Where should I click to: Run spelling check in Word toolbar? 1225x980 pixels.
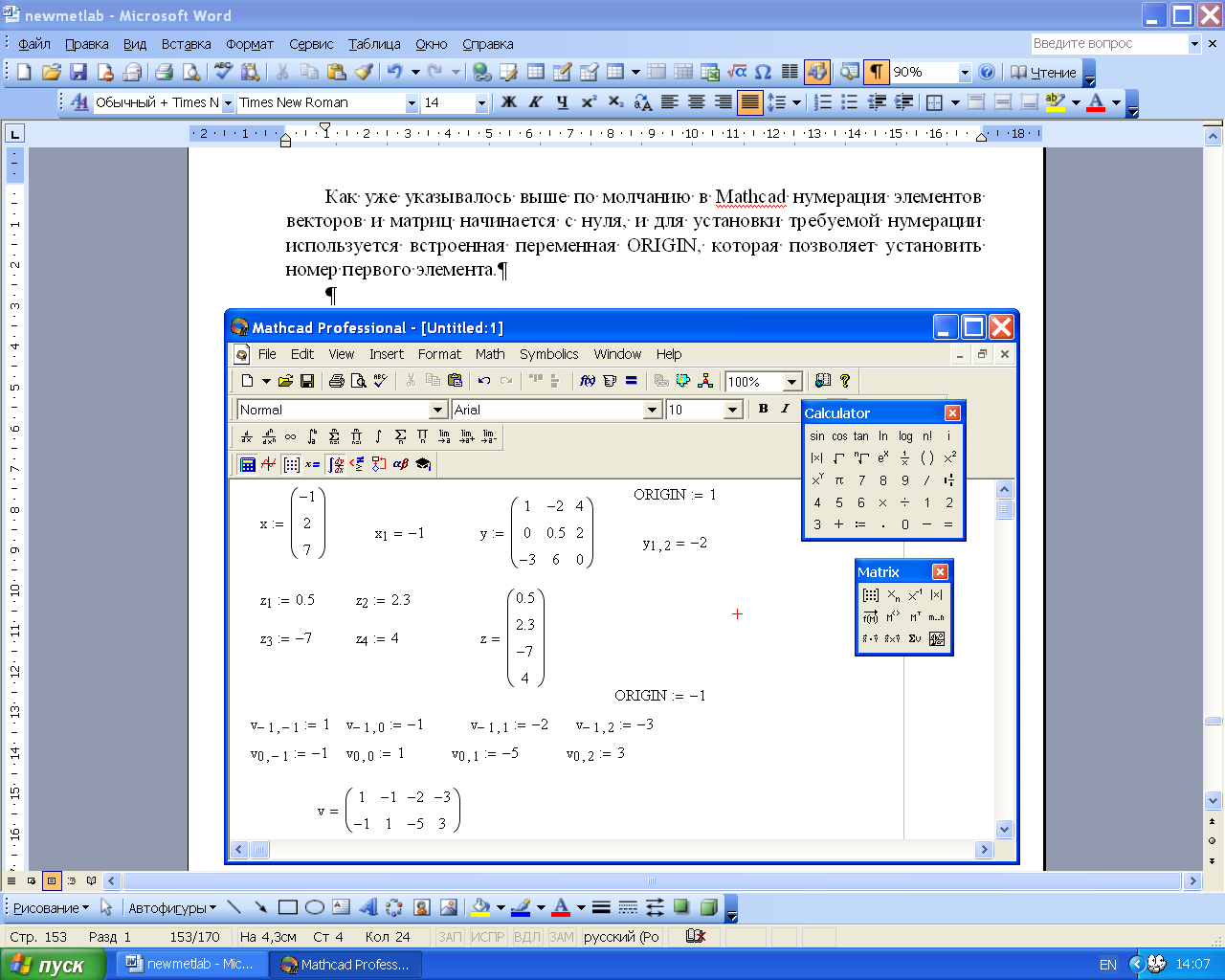[x=223, y=72]
